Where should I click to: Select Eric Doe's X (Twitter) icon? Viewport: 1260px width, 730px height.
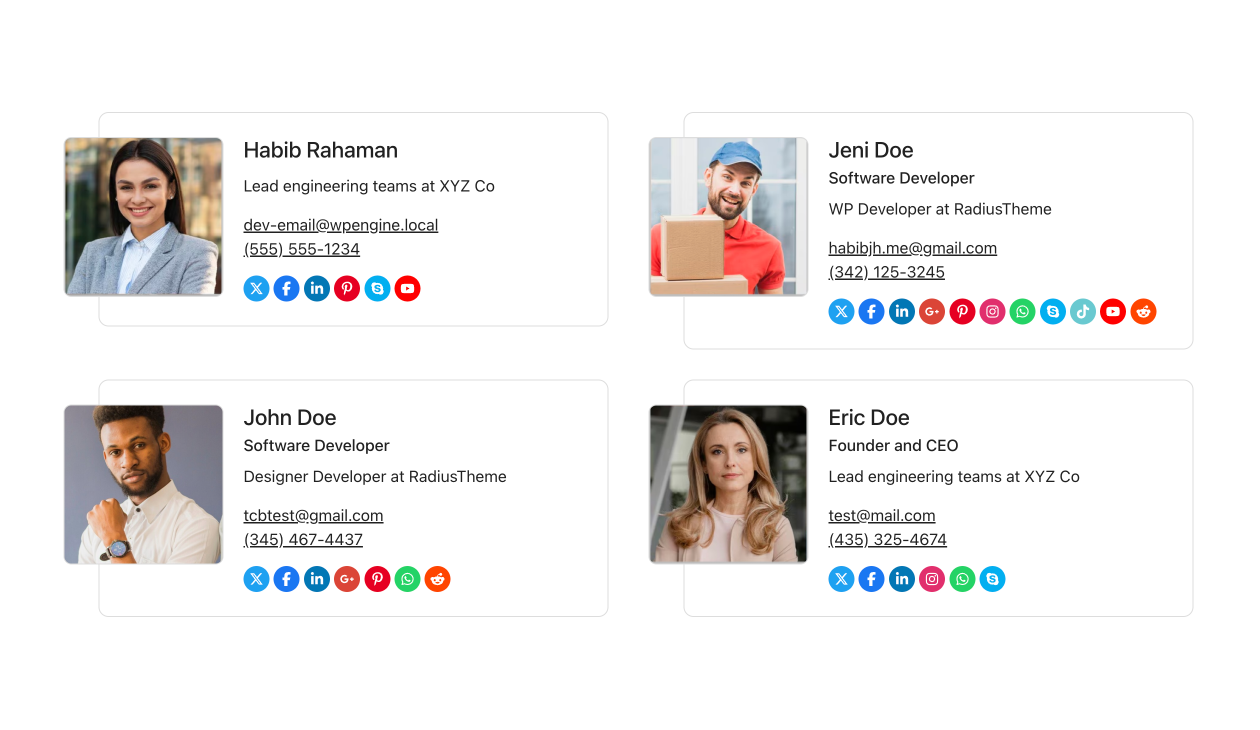pyautogui.click(x=842, y=579)
